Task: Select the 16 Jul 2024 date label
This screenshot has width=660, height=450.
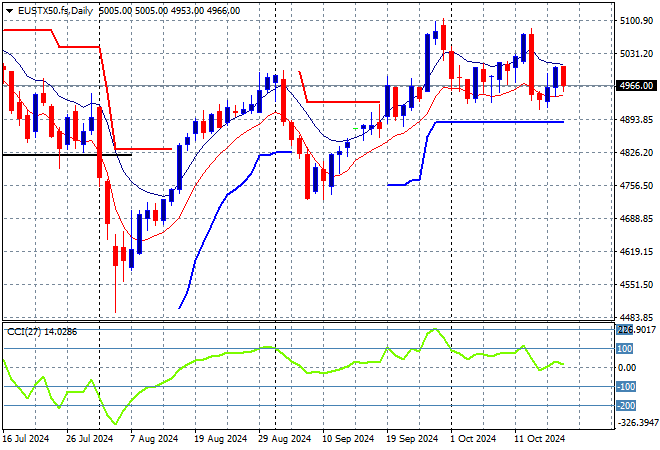Action: [26, 439]
